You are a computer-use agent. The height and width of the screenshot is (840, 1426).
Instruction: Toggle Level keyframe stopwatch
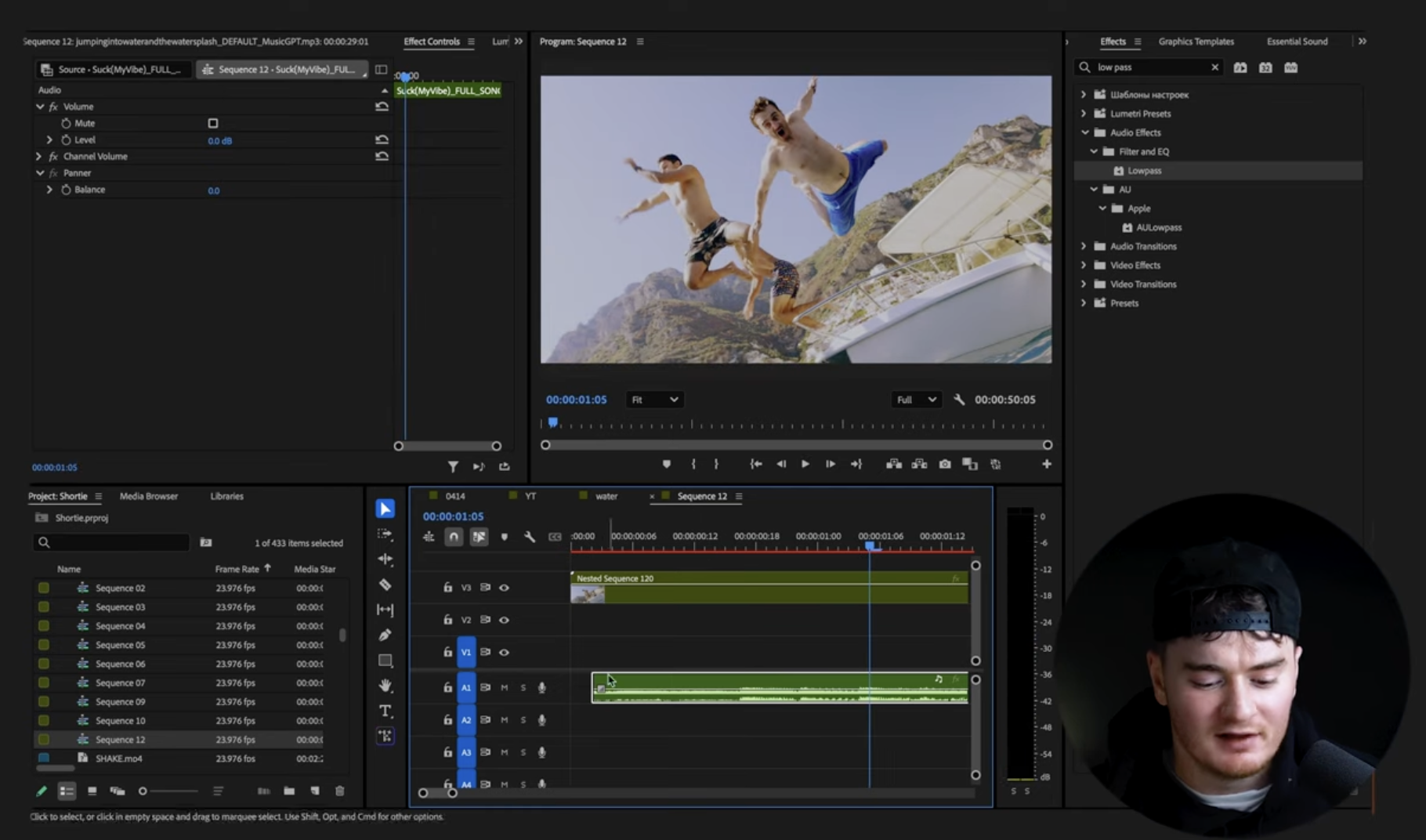[x=66, y=139]
